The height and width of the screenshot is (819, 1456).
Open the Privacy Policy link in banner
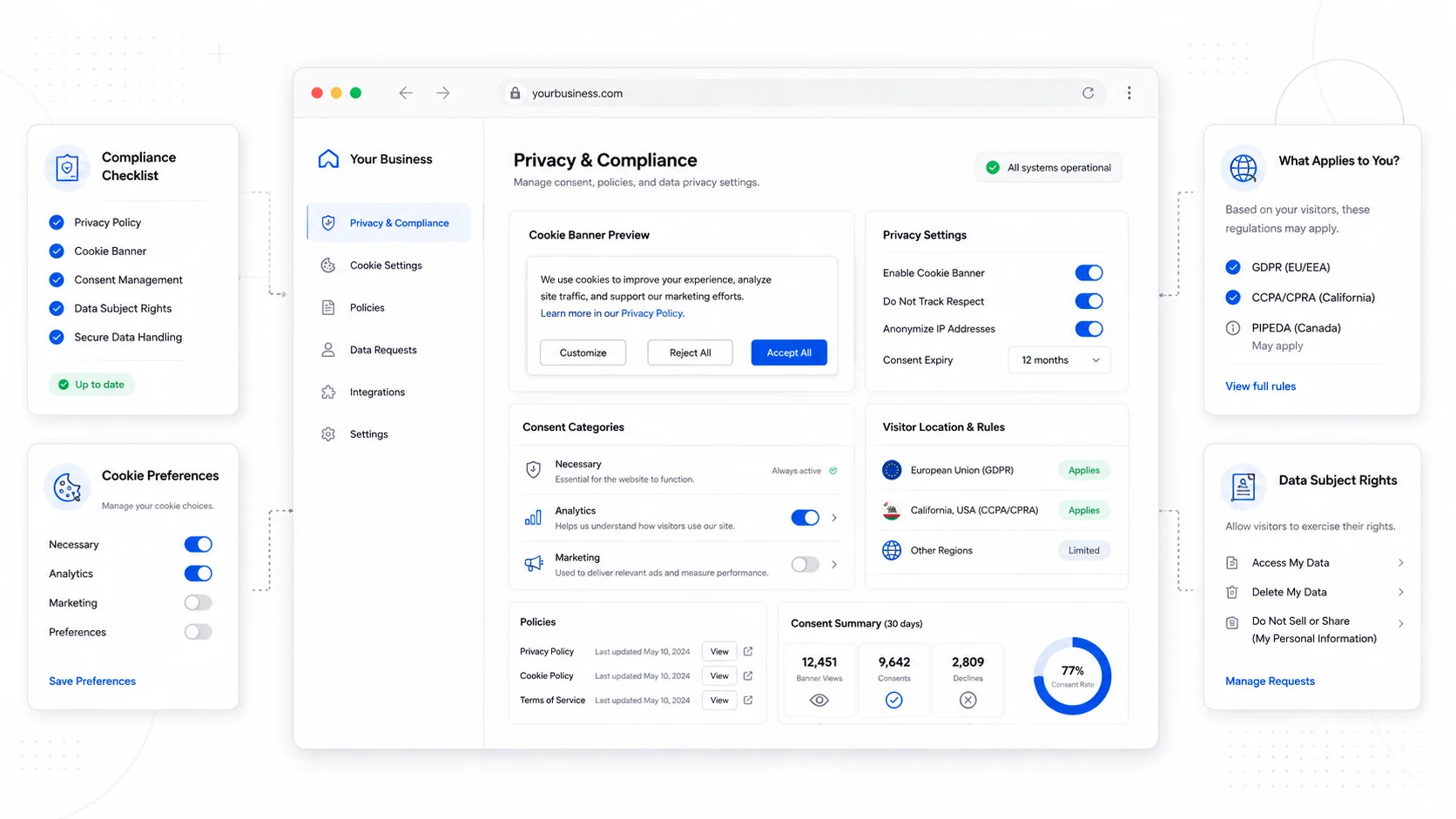(x=652, y=313)
